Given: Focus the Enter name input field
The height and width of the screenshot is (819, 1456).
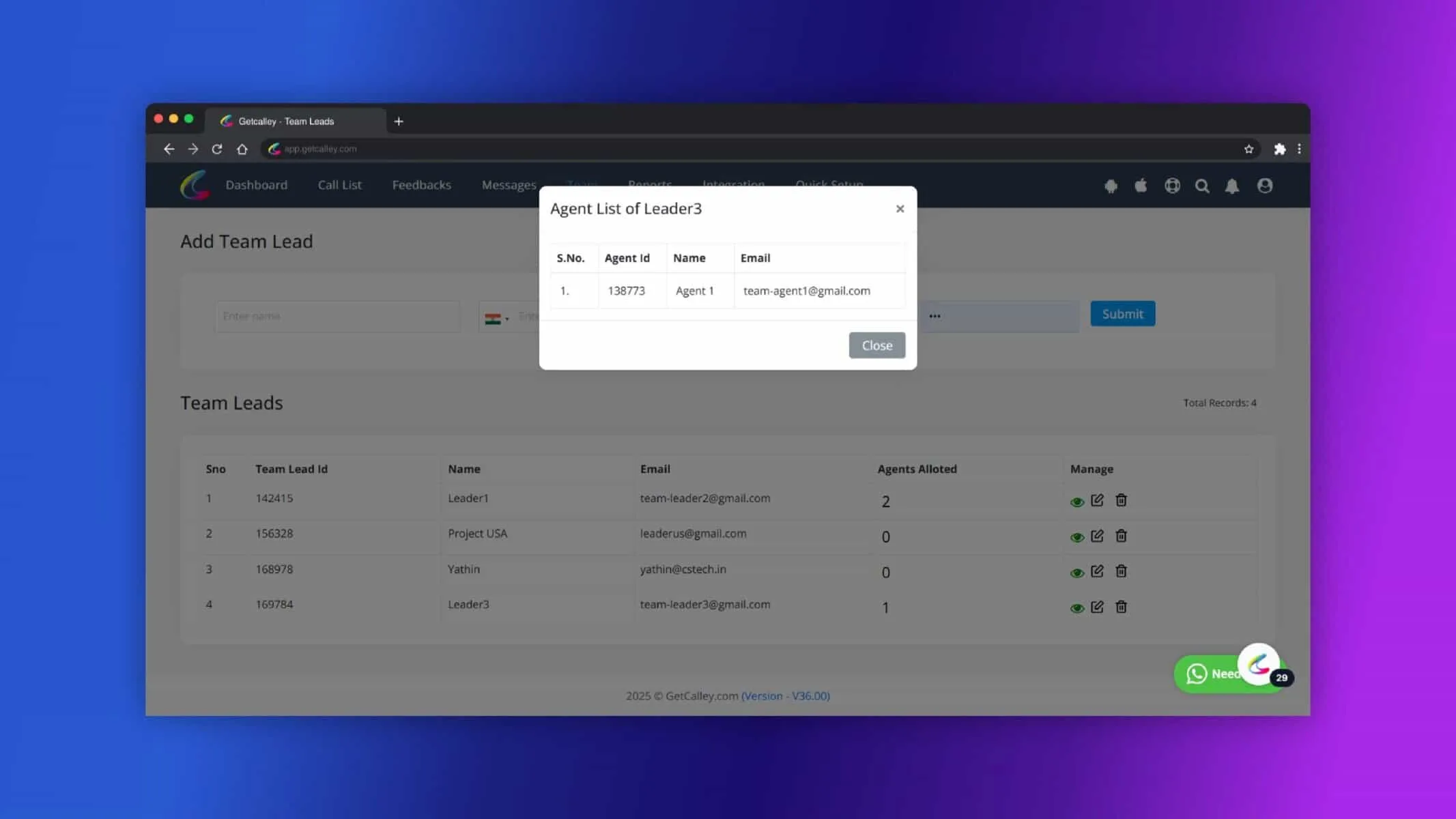Looking at the screenshot, I should coord(337,317).
